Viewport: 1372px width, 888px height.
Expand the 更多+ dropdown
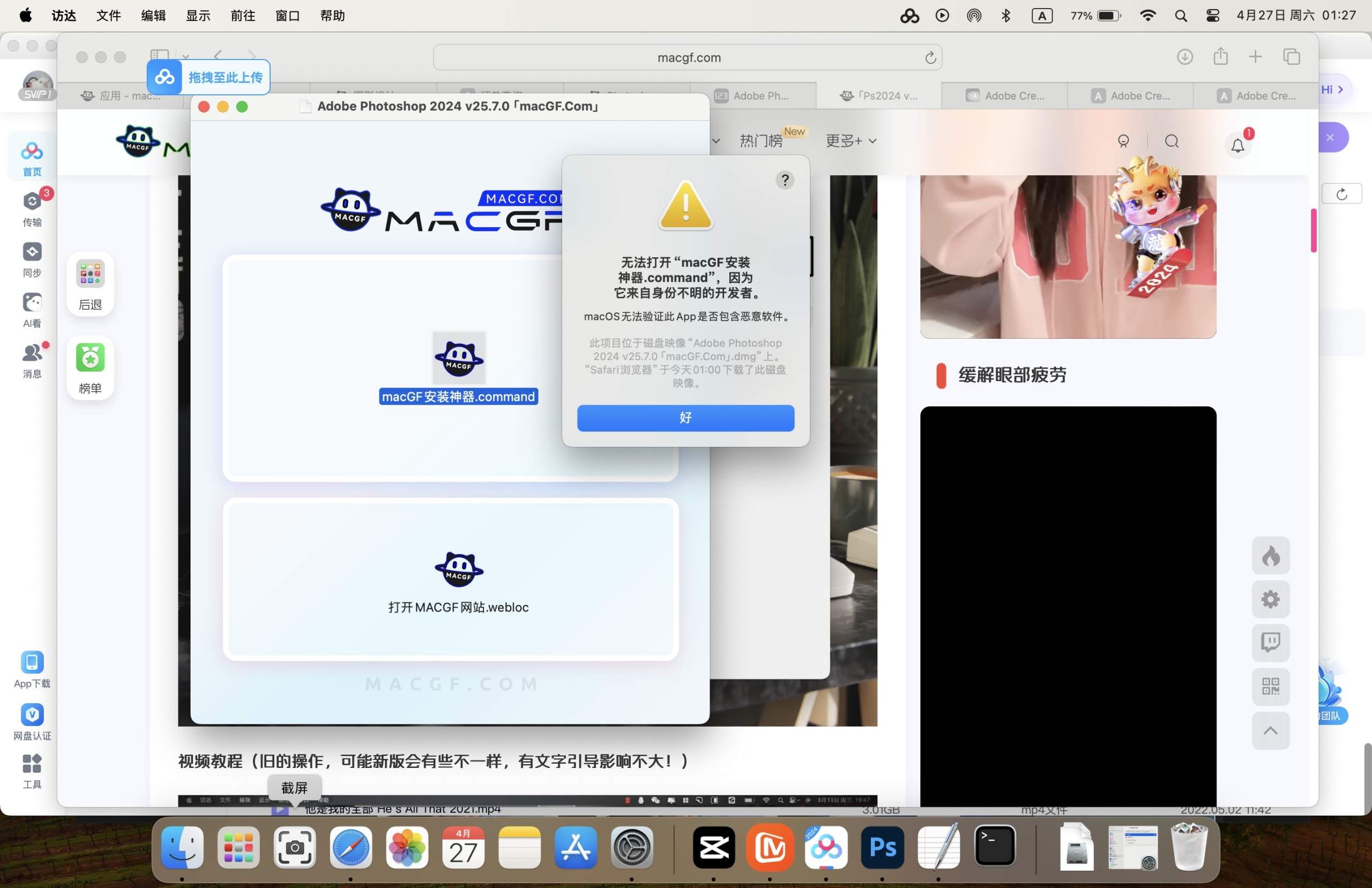pyautogui.click(x=849, y=141)
